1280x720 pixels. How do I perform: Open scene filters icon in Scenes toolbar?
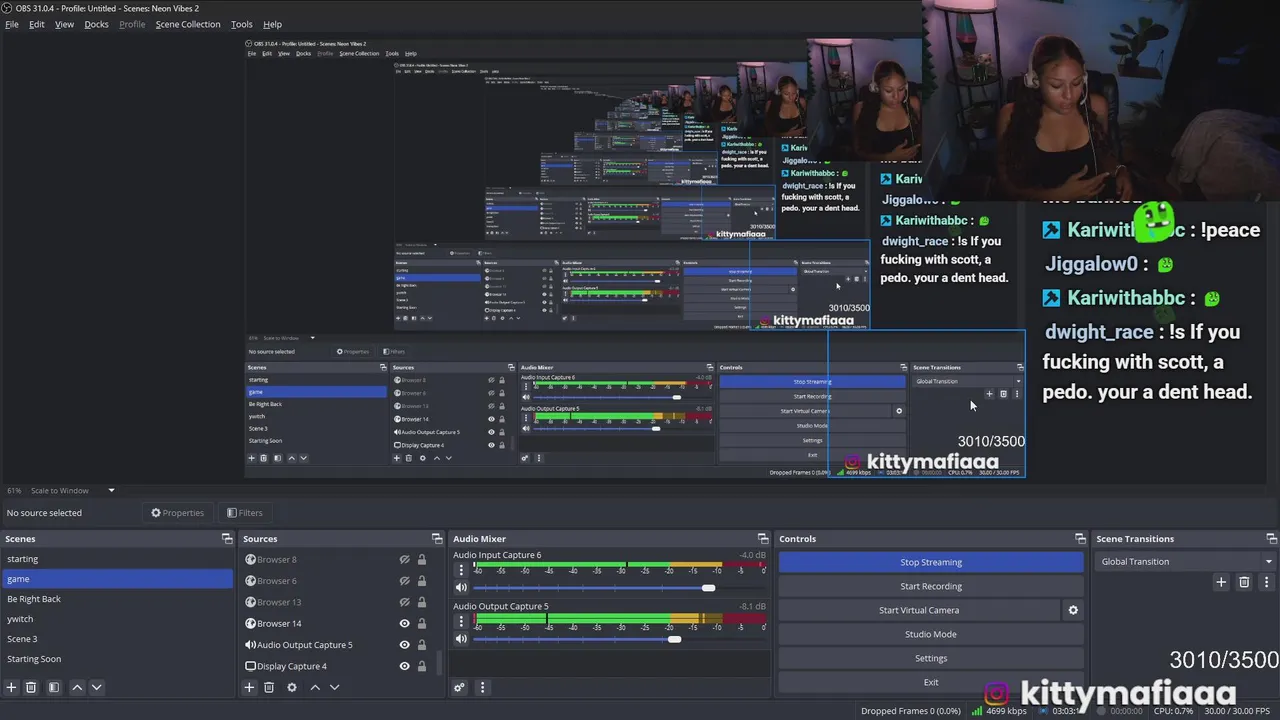pos(54,687)
